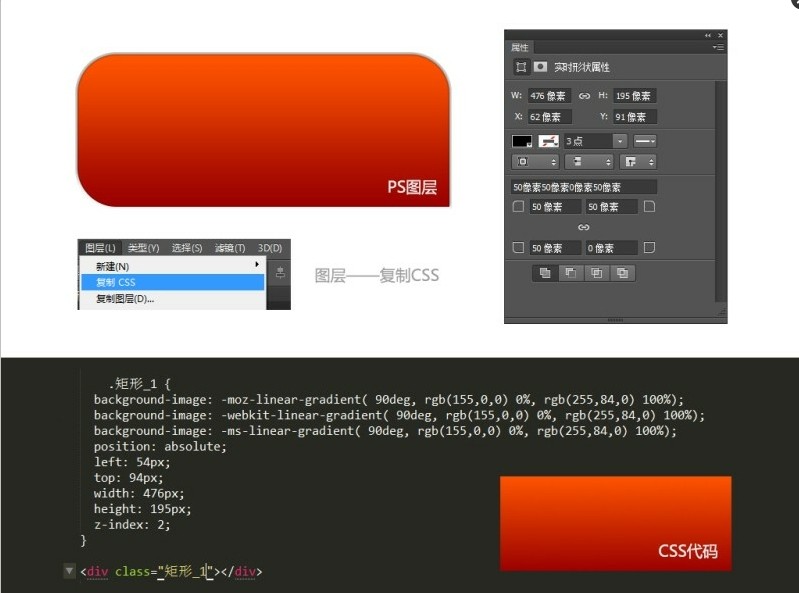Open the stroke color swatch
Screen dimensions: 799x593
point(549,141)
